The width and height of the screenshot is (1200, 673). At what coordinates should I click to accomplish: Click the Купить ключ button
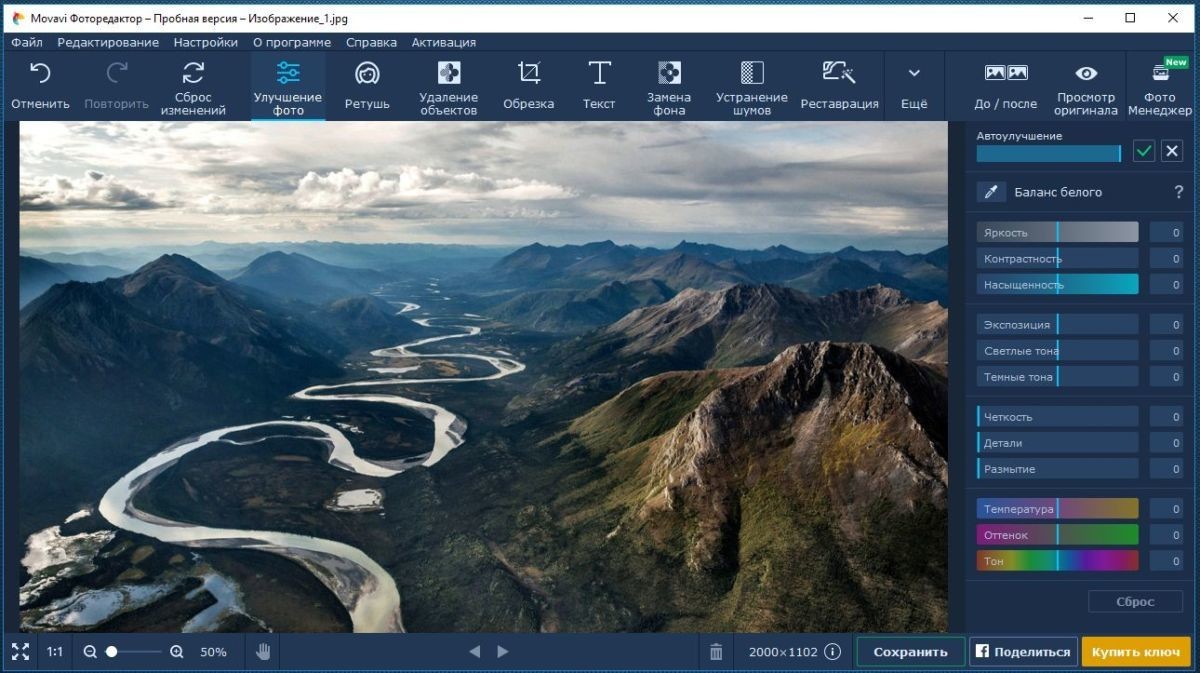1136,651
